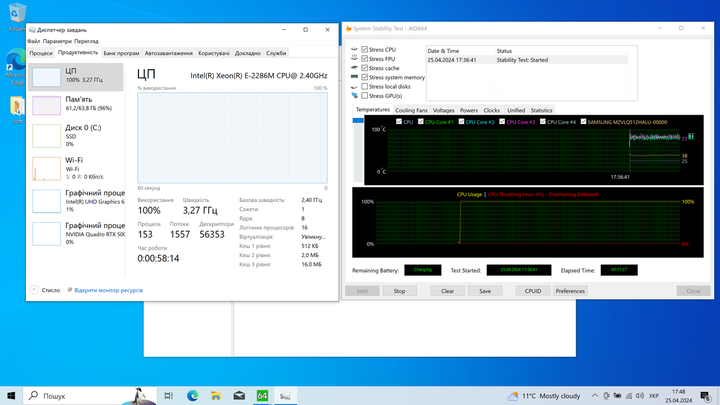Launch Edge from the taskbar
Viewport: 720px width, 405px height.
(192, 395)
